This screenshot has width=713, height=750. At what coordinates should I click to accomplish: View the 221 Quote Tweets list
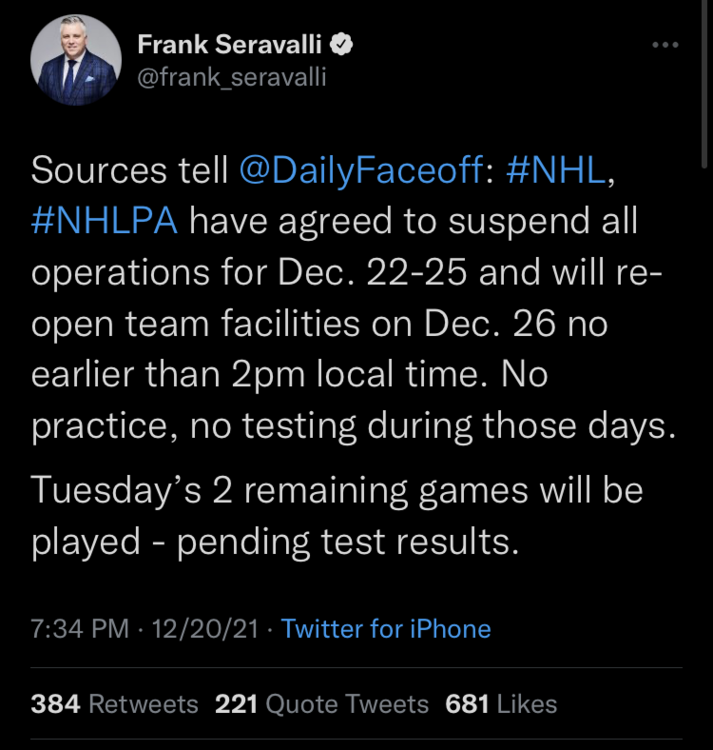pyautogui.click(x=321, y=704)
